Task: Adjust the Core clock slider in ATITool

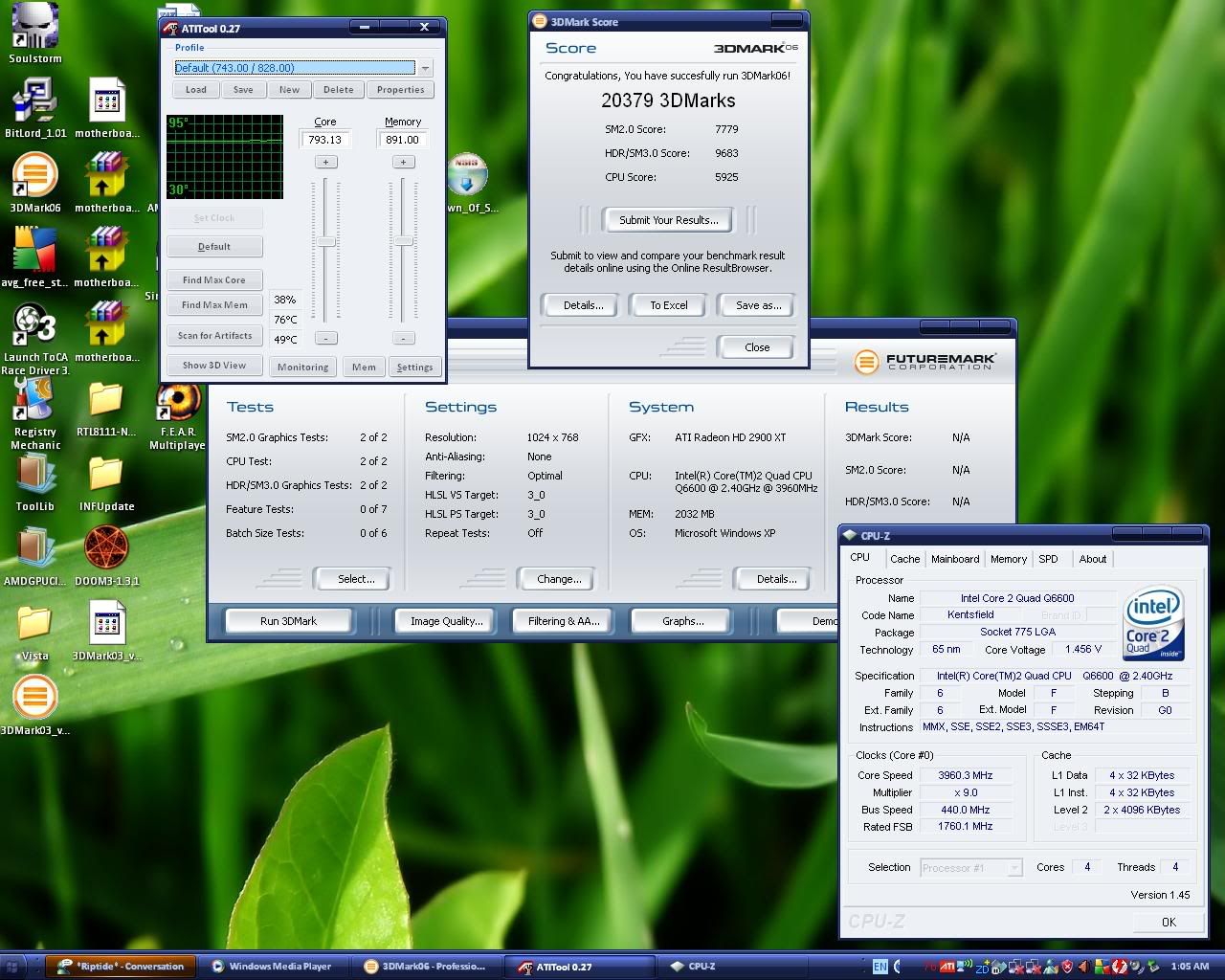Action: coord(326,242)
